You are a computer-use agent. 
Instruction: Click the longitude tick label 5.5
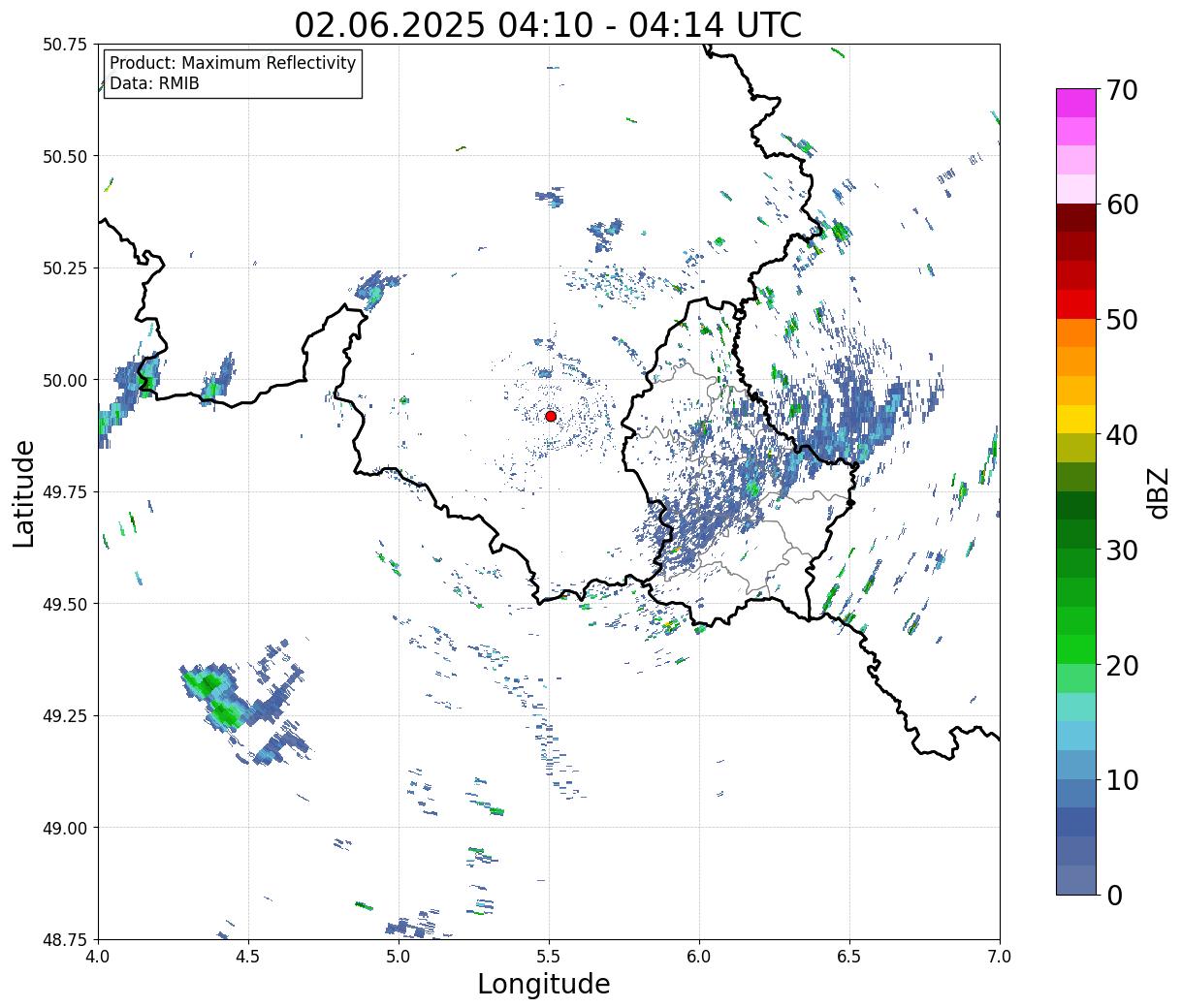pyautogui.click(x=549, y=957)
